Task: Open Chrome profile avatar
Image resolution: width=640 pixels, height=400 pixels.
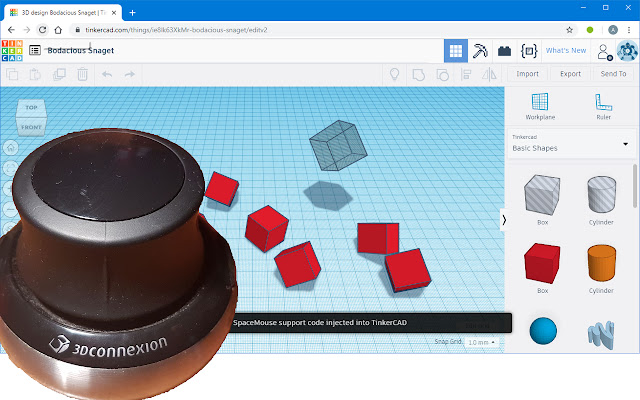Action: (x=613, y=30)
